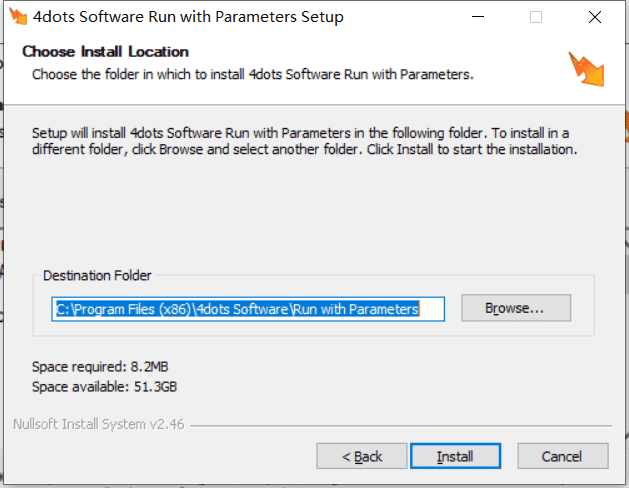Viewport: 629px width, 488px height.
Task: Click the 4dots arrow icon in title bar
Action: point(18,16)
